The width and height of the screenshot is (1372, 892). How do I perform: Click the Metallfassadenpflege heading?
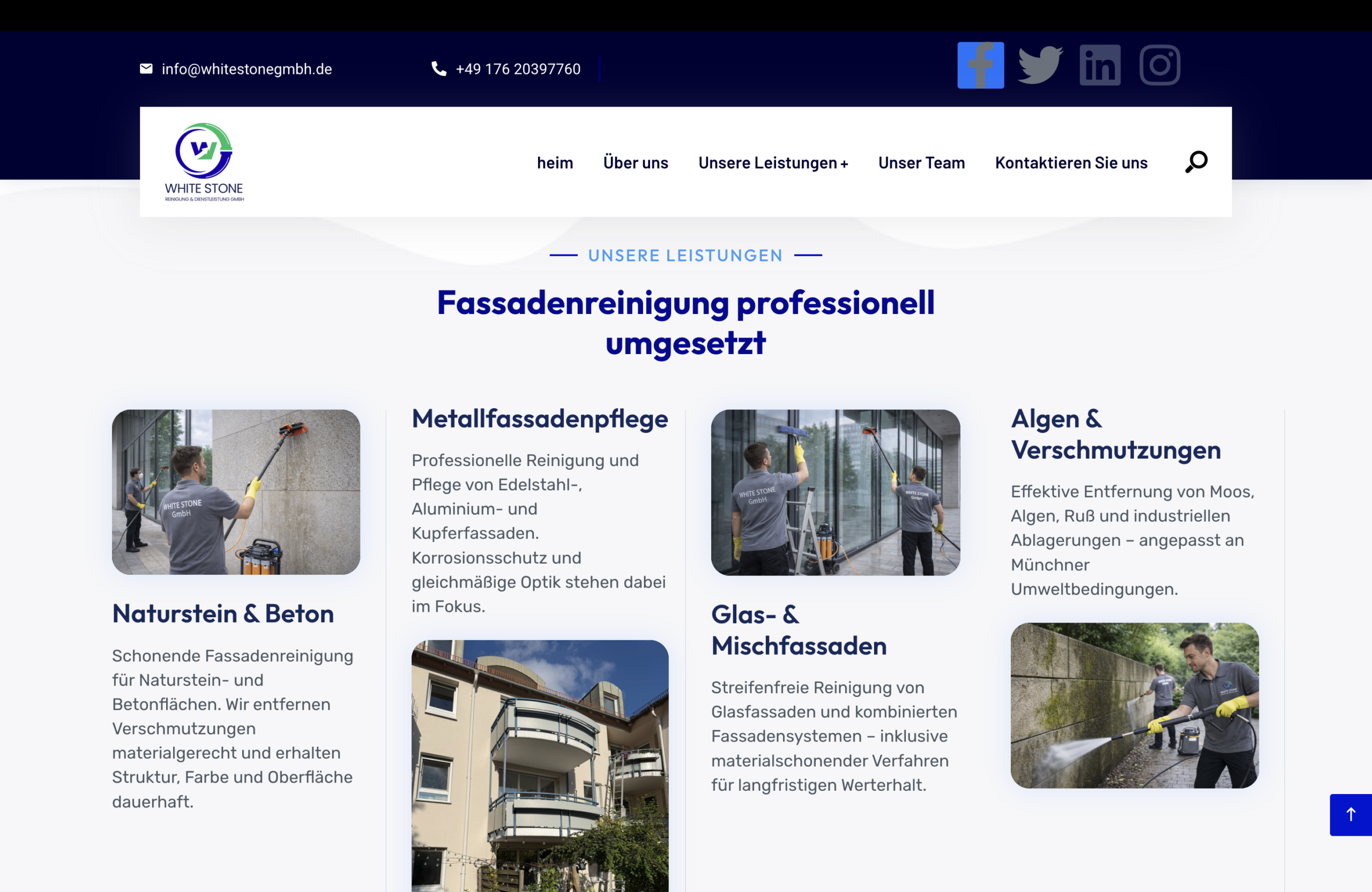(540, 419)
